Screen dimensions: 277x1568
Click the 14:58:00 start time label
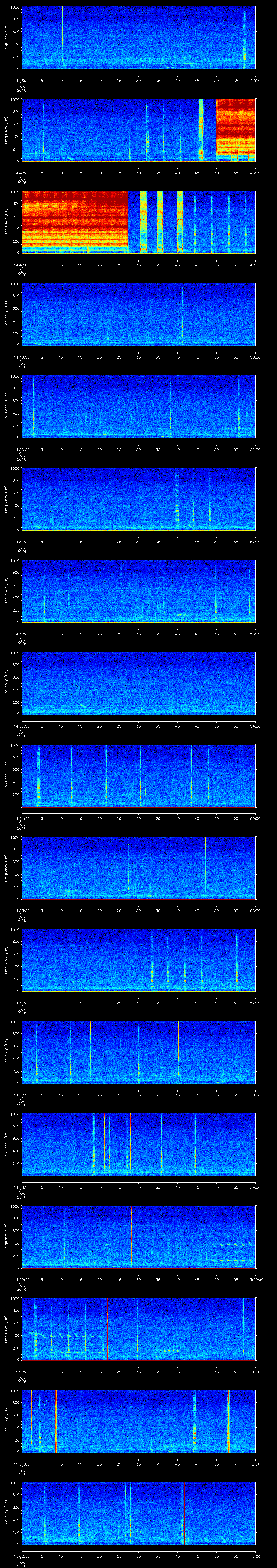click(x=22, y=1187)
